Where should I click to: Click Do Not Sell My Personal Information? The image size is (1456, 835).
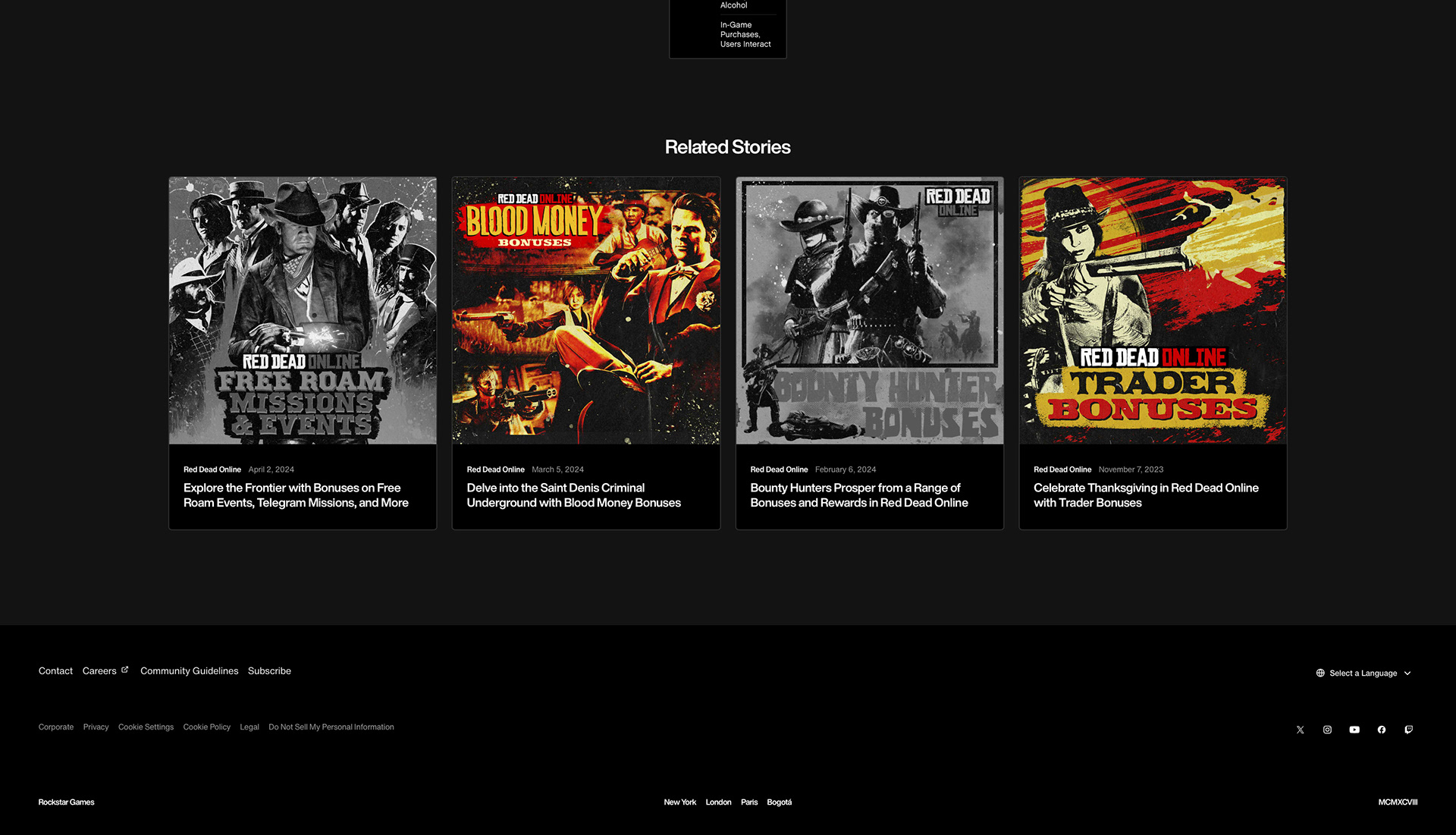click(331, 727)
